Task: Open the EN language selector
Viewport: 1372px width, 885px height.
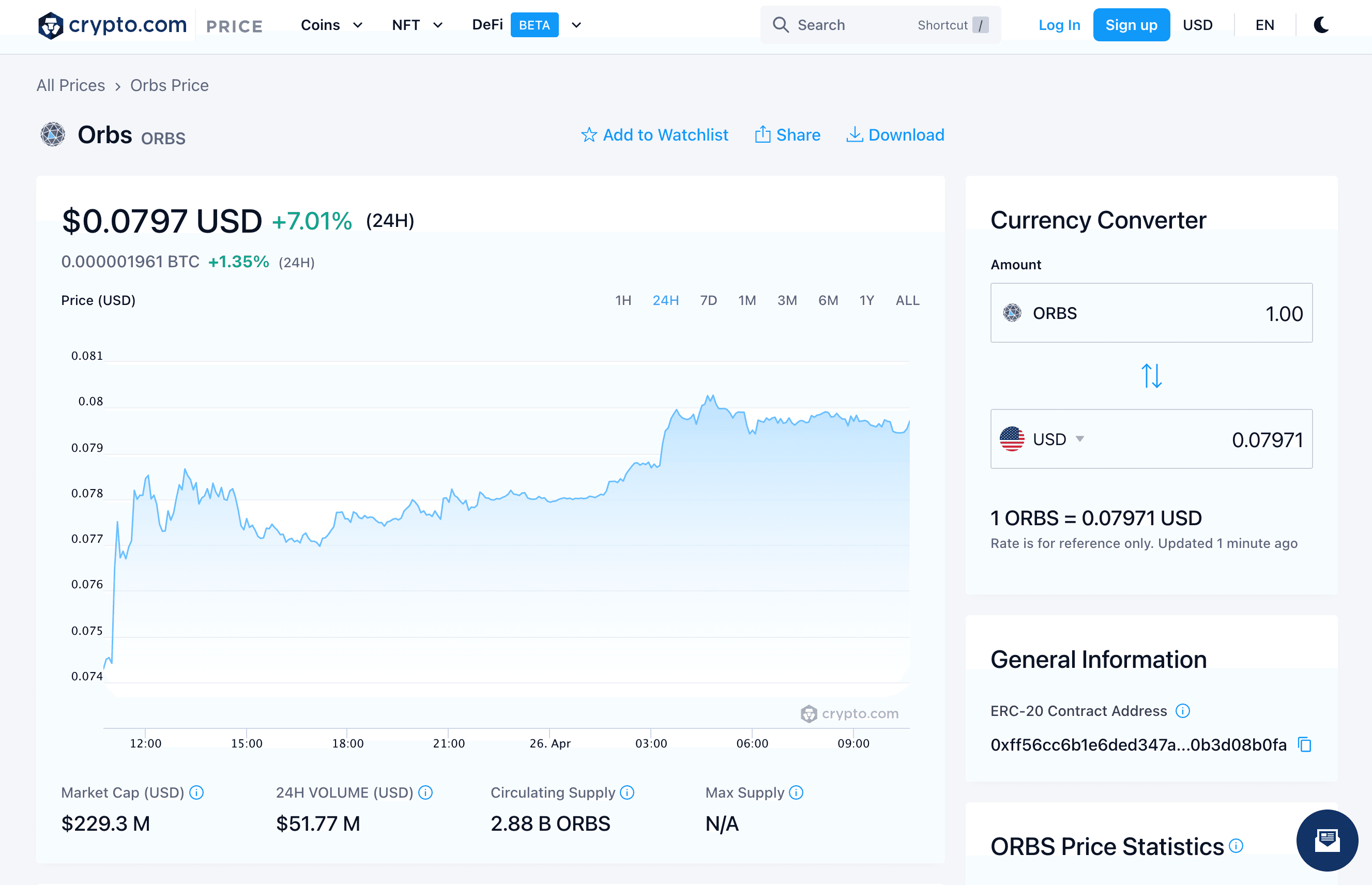Action: 1264,25
